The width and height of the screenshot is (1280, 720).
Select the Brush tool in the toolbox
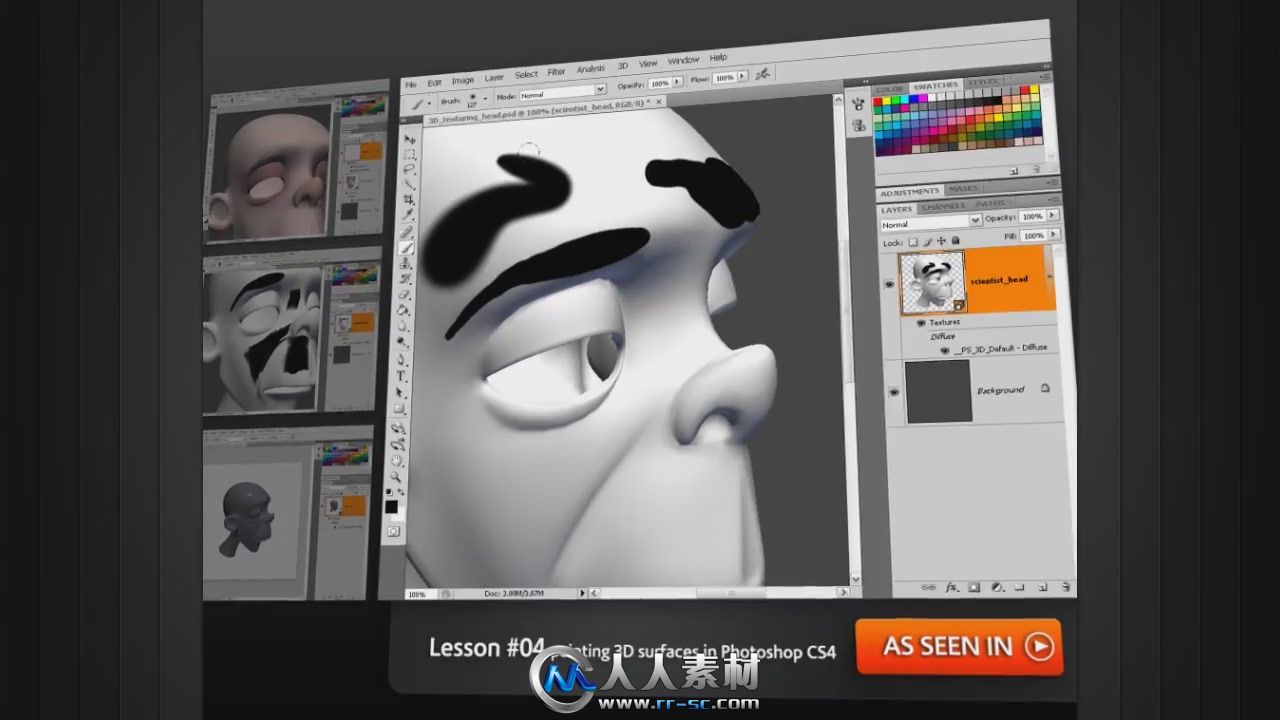point(406,245)
